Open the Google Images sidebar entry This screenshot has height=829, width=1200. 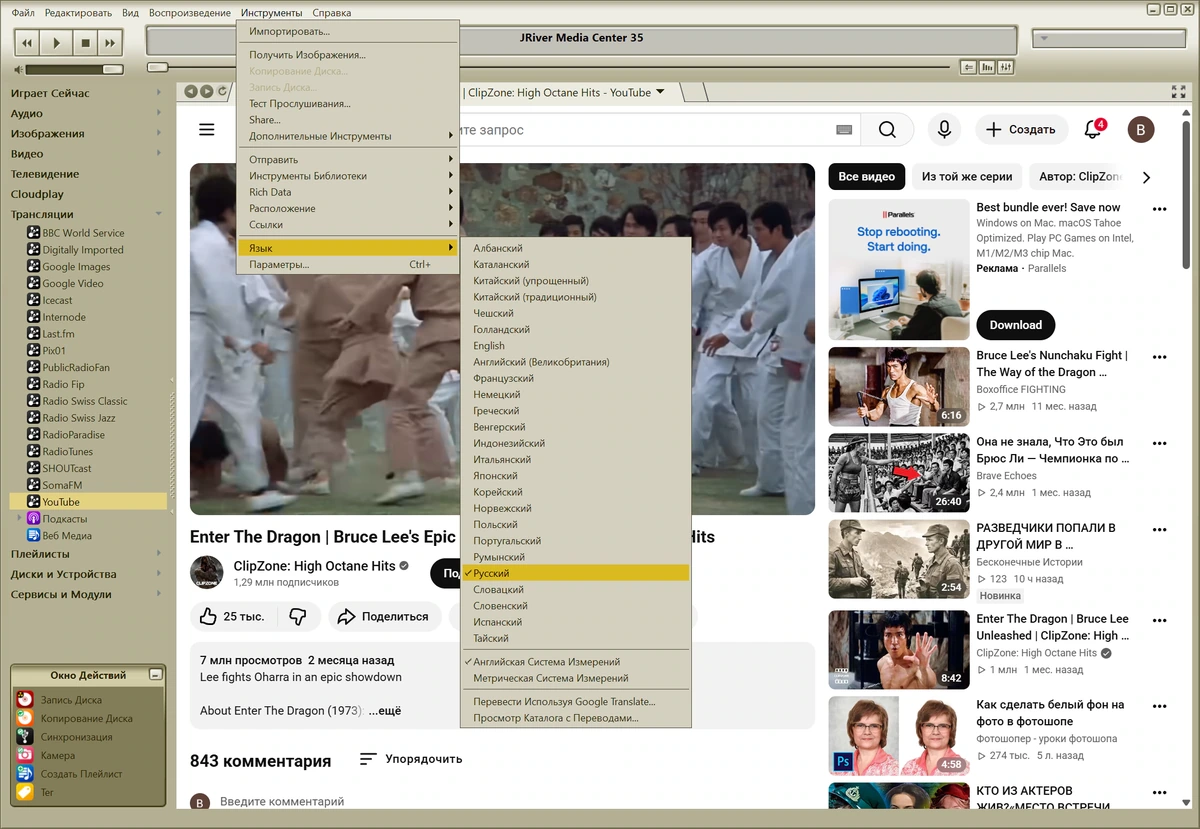[76, 267]
